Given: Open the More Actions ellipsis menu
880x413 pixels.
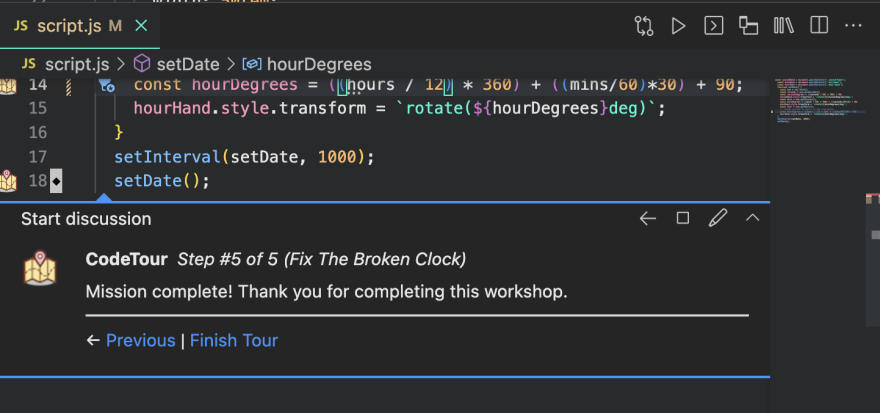Looking at the screenshot, I should [x=852, y=26].
